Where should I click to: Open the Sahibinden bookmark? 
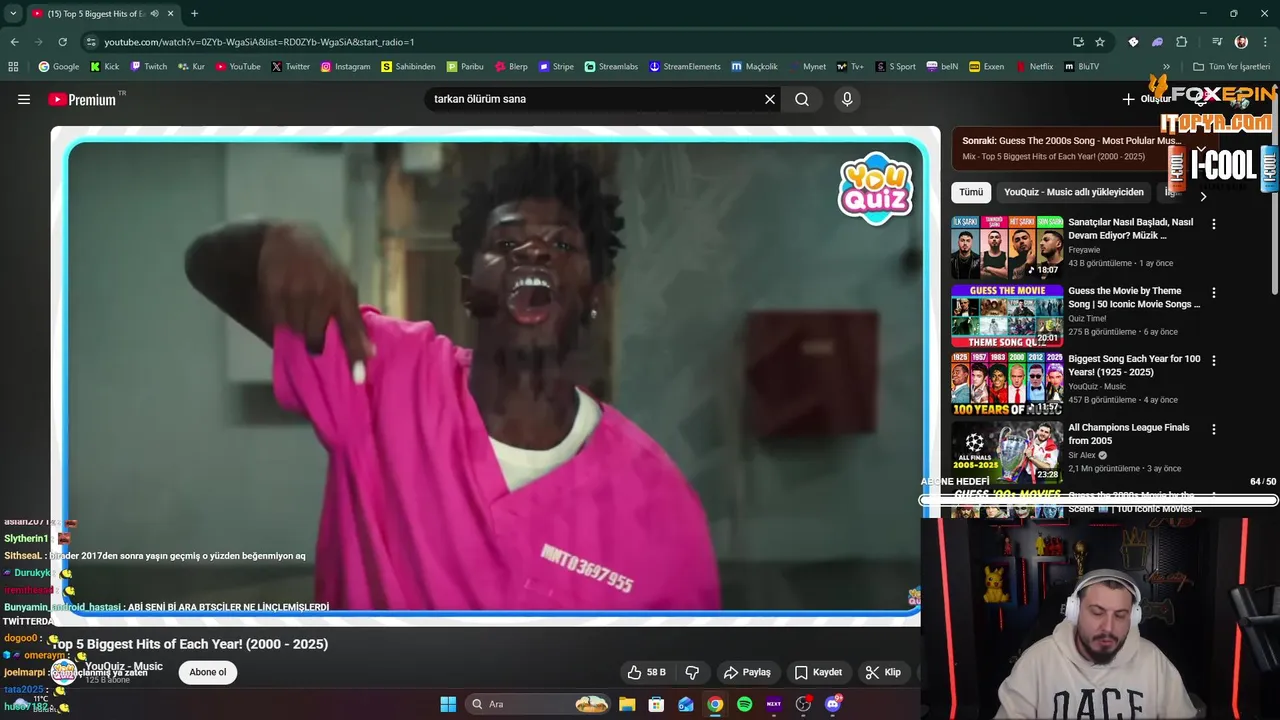click(x=408, y=67)
